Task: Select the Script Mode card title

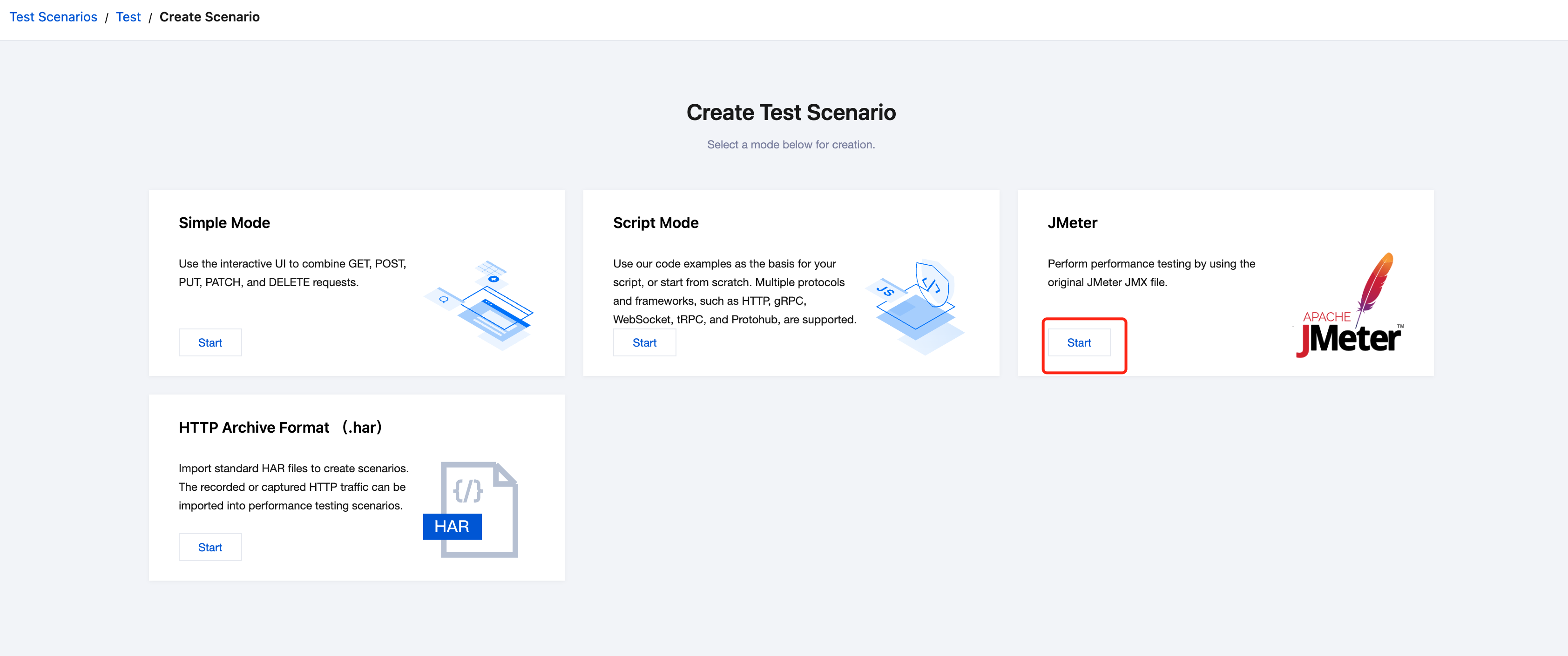Action: point(656,223)
